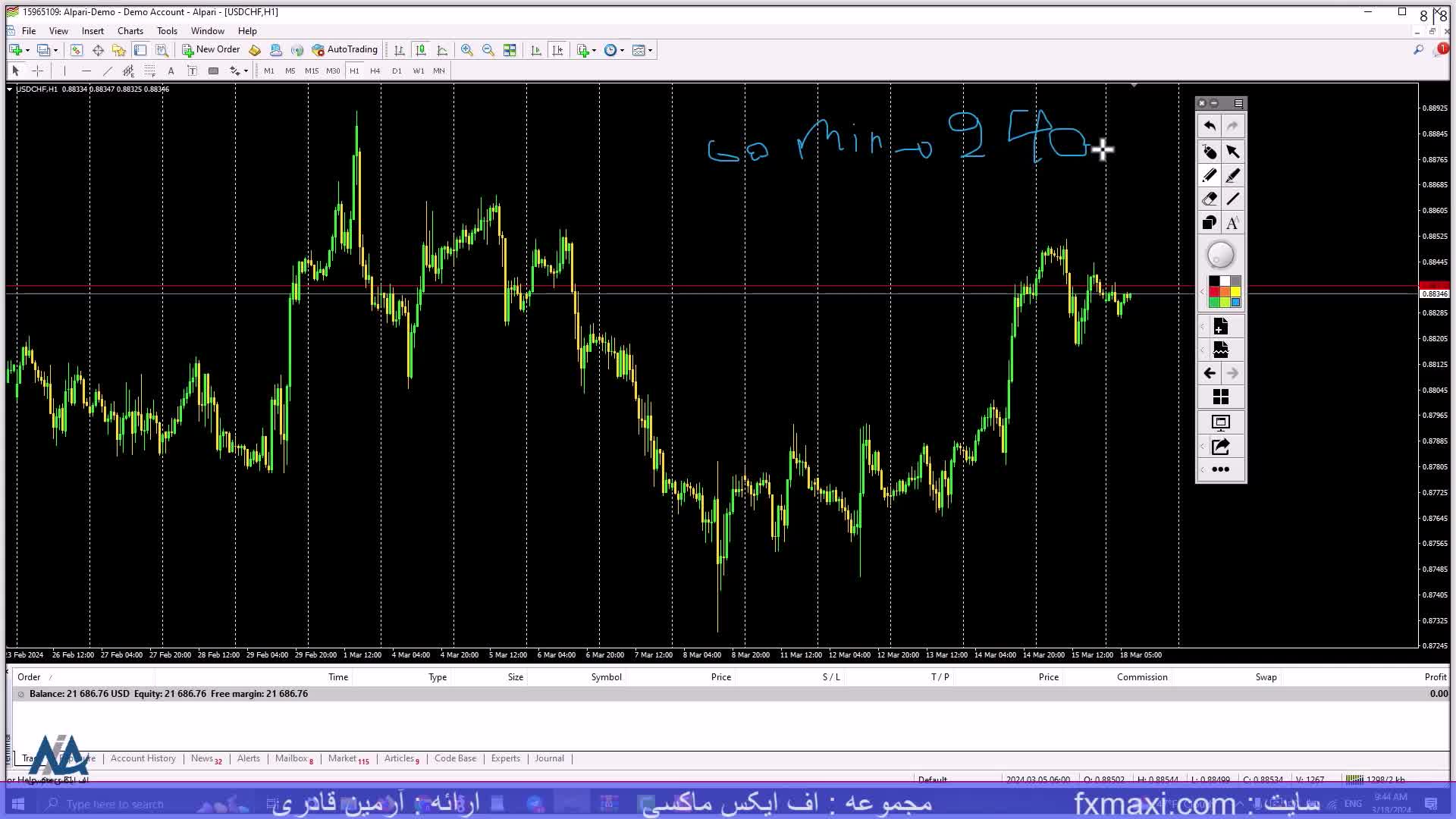Image resolution: width=1456 pixels, height=819 pixels.
Task: Click the Zoom In chart icon
Action: 467,50
